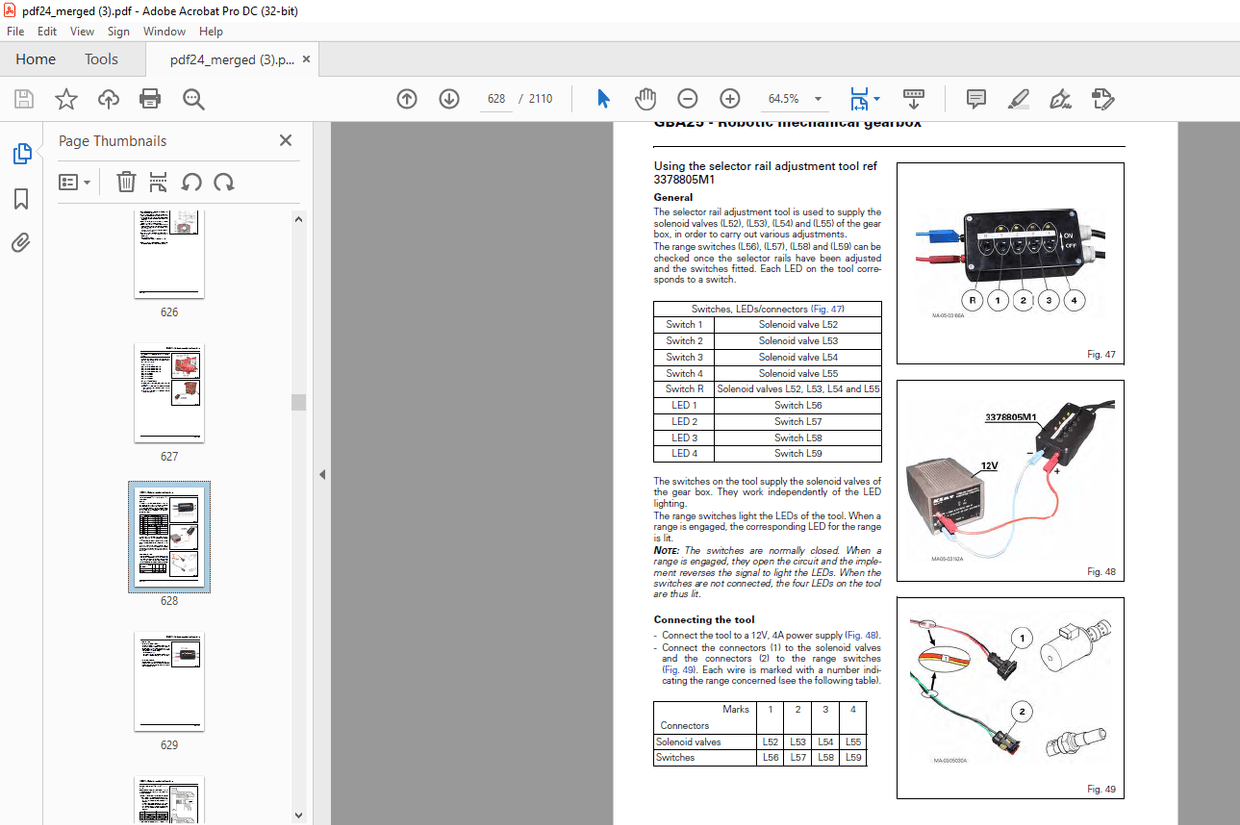Rotate selected page counterclockwise in thumbnails panel
1240x825 pixels.
click(192, 182)
